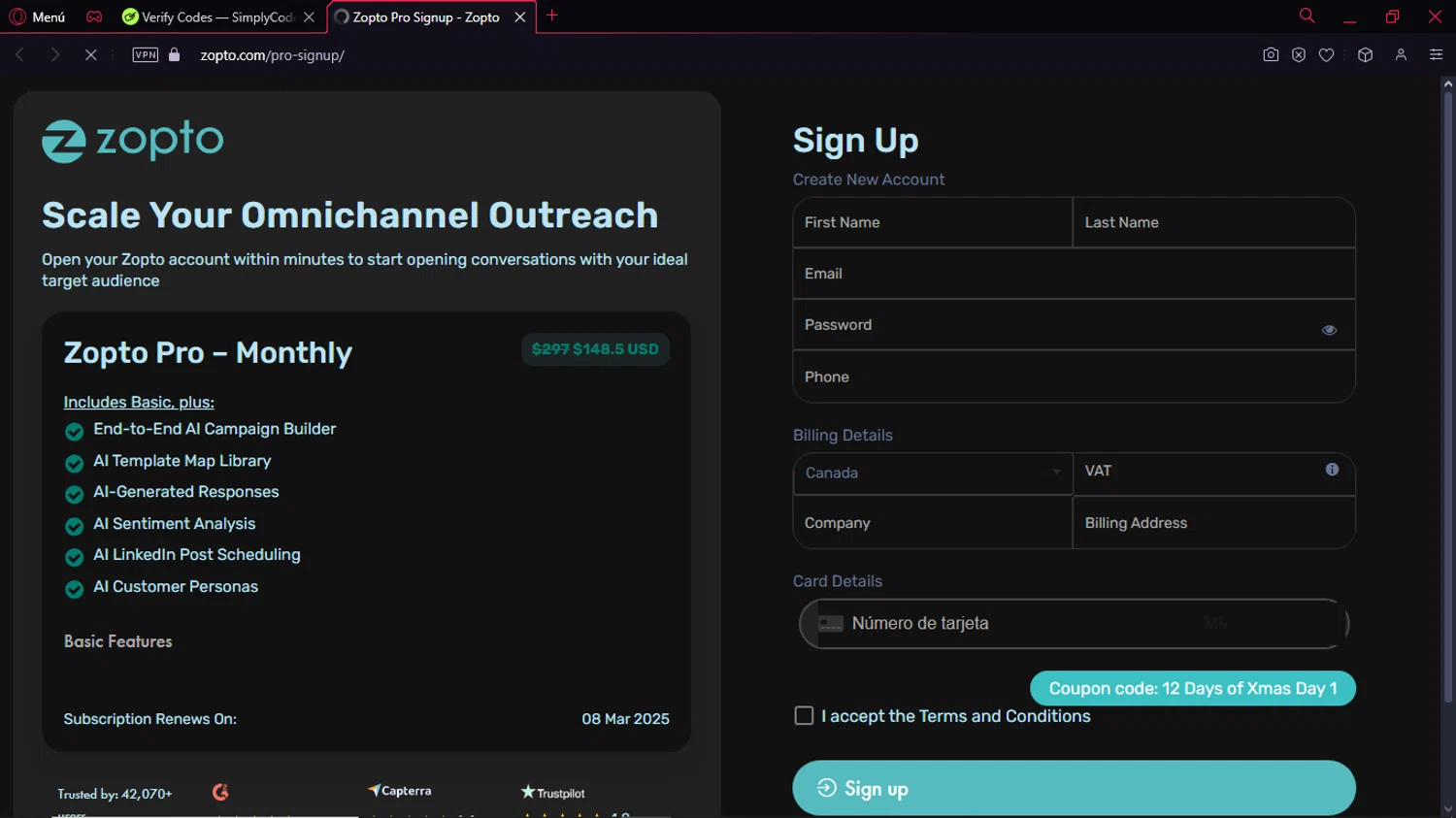Open the ad blocker shield icon

[x=1299, y=55]
